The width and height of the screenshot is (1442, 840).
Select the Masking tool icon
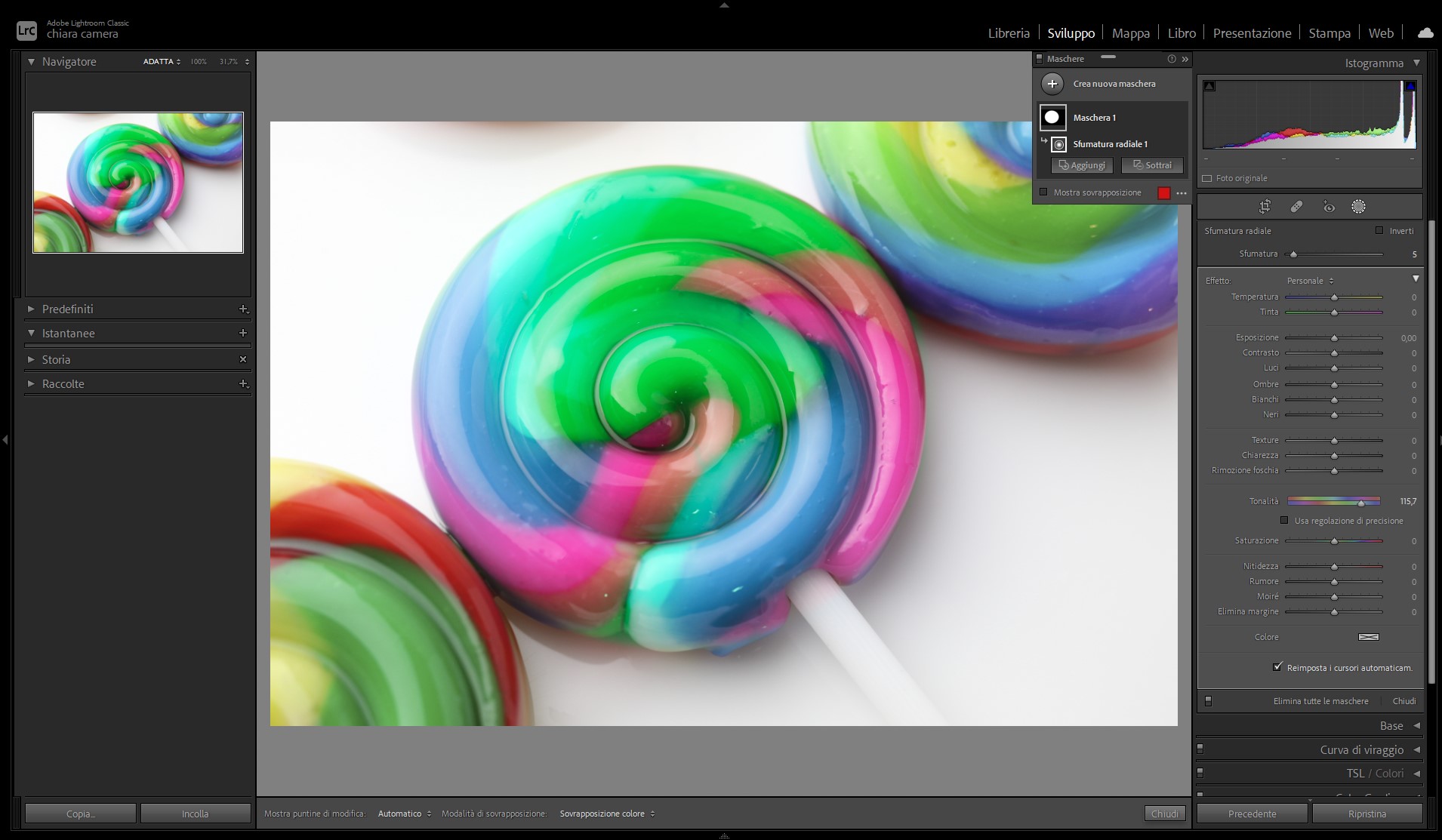[1358, 207]
